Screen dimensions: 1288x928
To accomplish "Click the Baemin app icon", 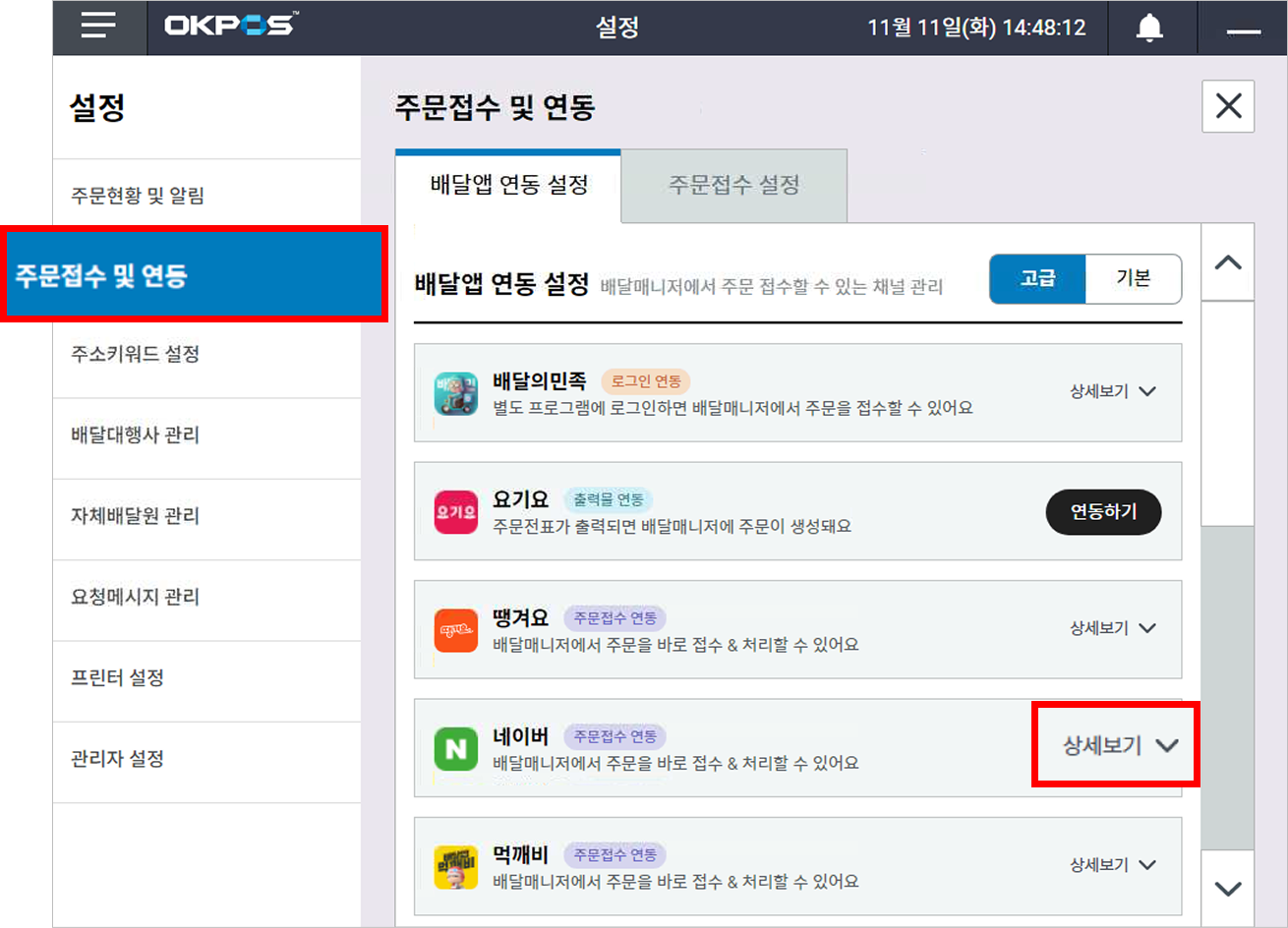I will [x=455, y=393].
